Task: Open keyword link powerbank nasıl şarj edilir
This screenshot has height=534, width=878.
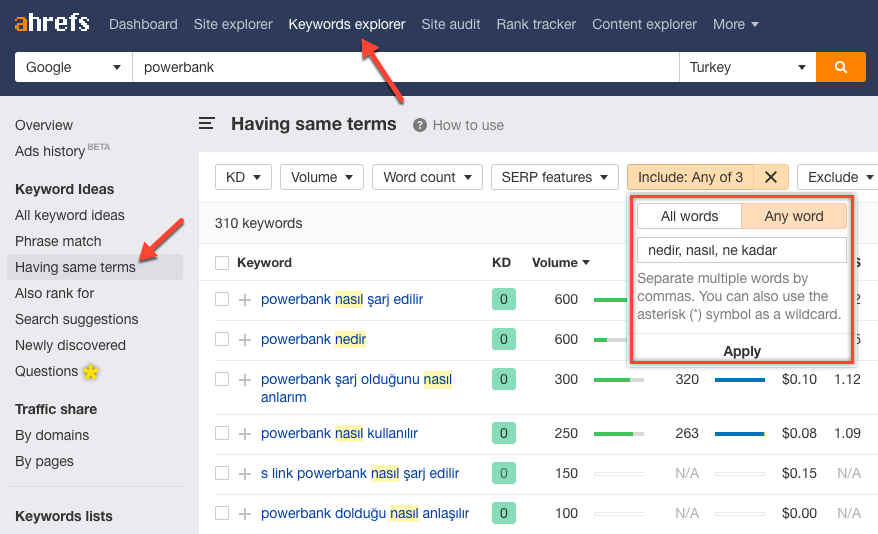Action: 342,299
